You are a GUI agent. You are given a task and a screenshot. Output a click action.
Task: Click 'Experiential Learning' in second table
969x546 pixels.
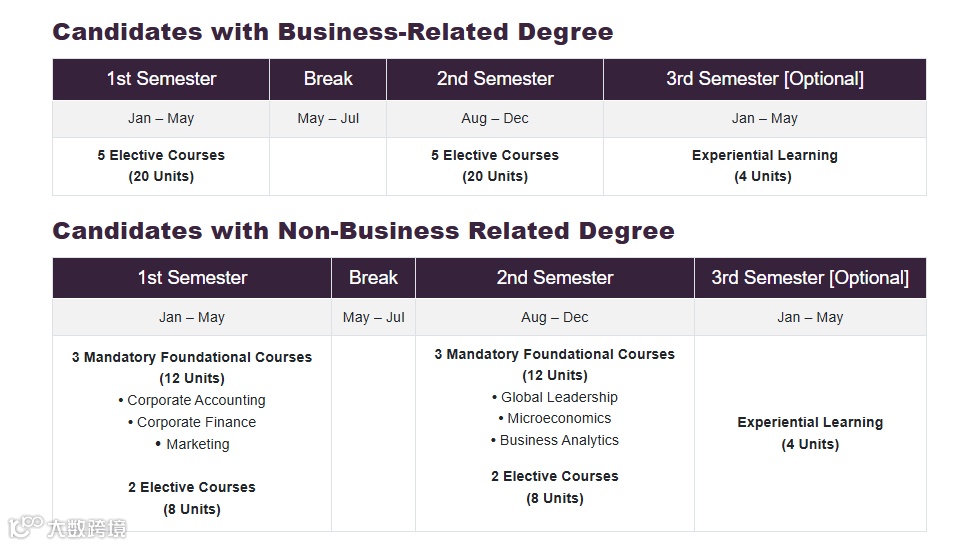[810, 422]
